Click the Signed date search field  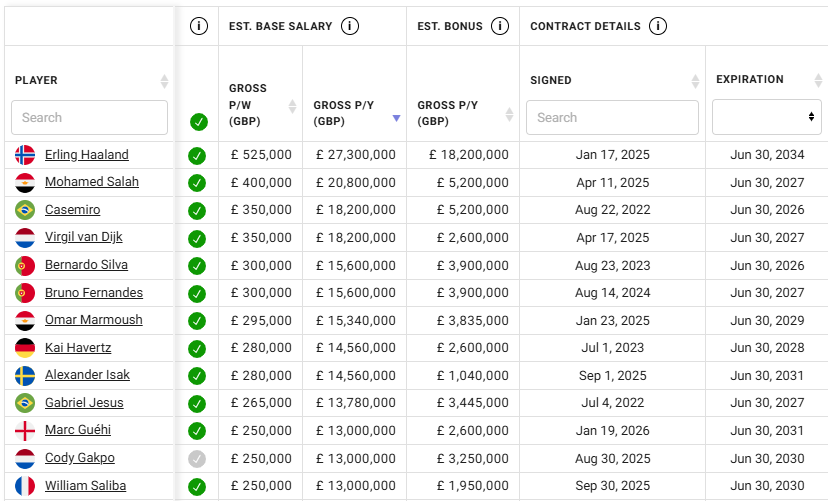[x=611, y=117]
